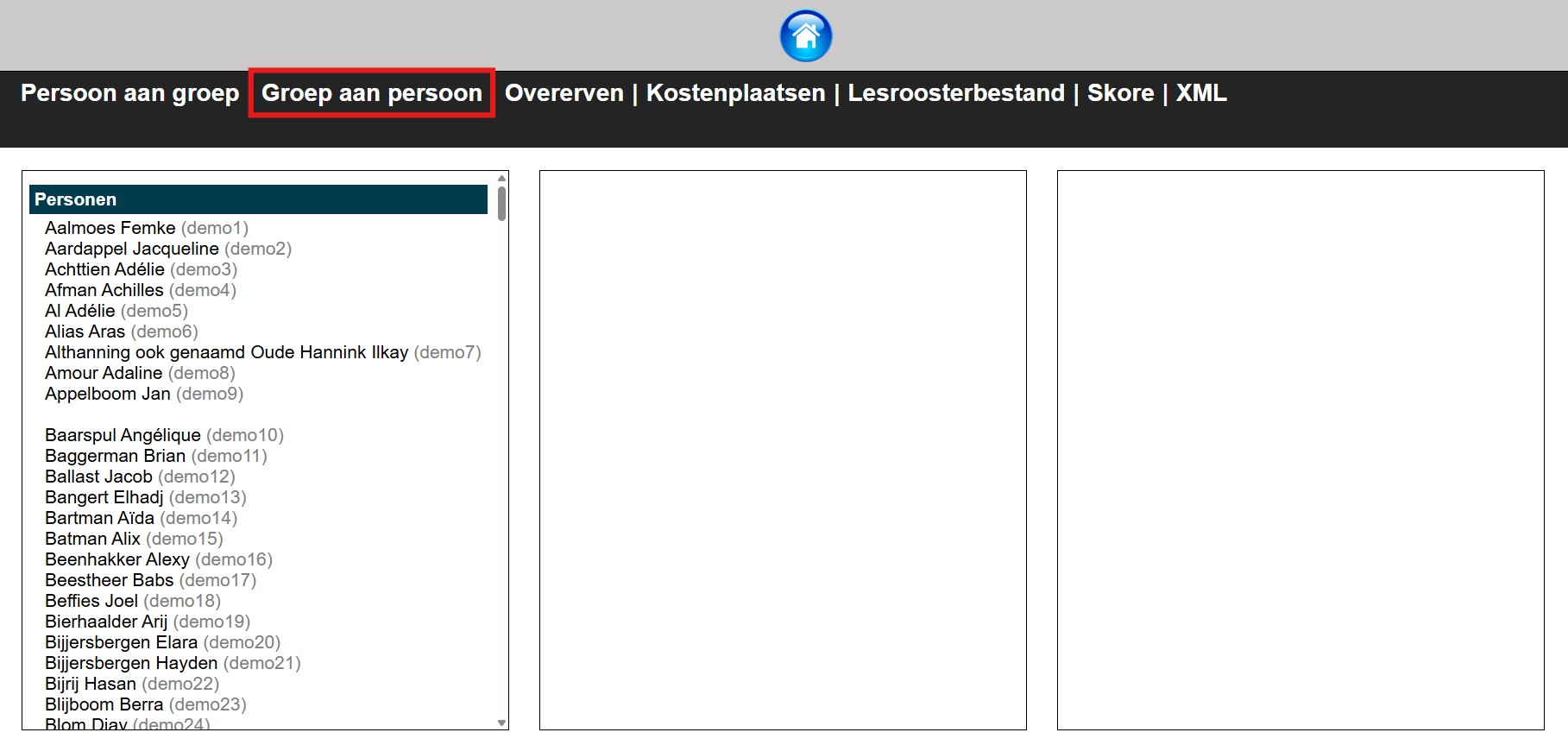Pick Appelboom Jan (demo9)
1568x745 pixels.
click(x=143, y=394)
